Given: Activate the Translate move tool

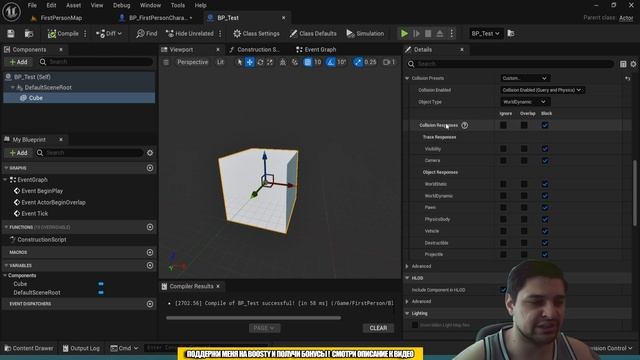Looking at the screenshot, I should click(x=249, y=62).
